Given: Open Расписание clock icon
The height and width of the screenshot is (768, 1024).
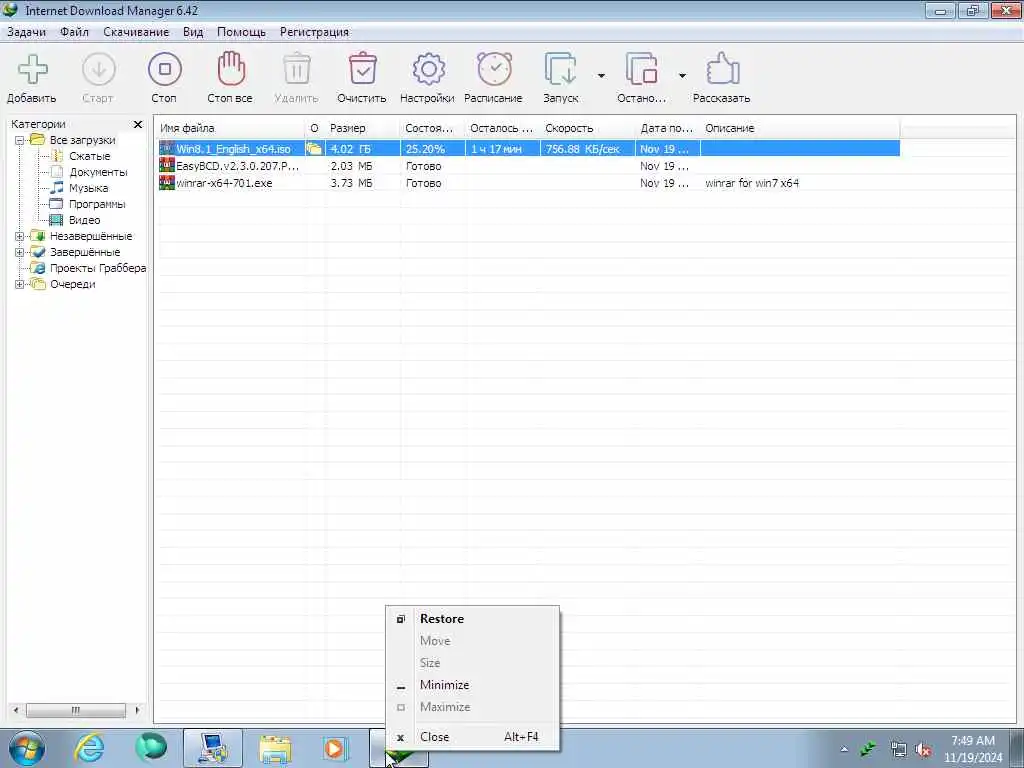Looking at the screenshot, I should point(494,69).
